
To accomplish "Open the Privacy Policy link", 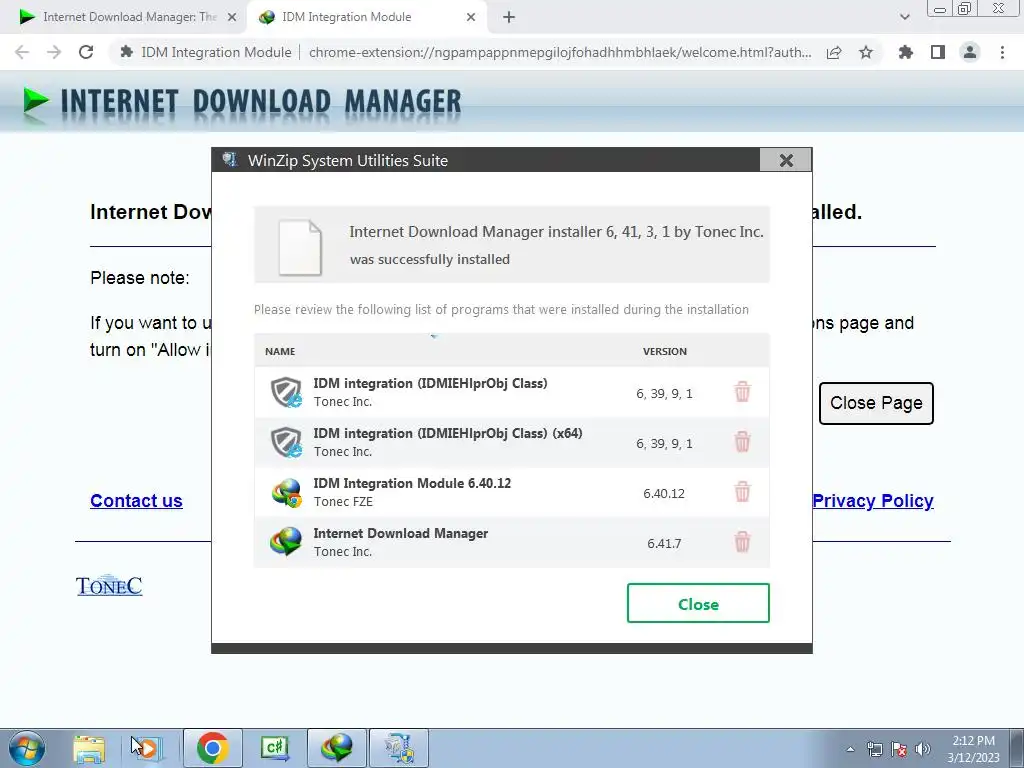I will point(872,501).
